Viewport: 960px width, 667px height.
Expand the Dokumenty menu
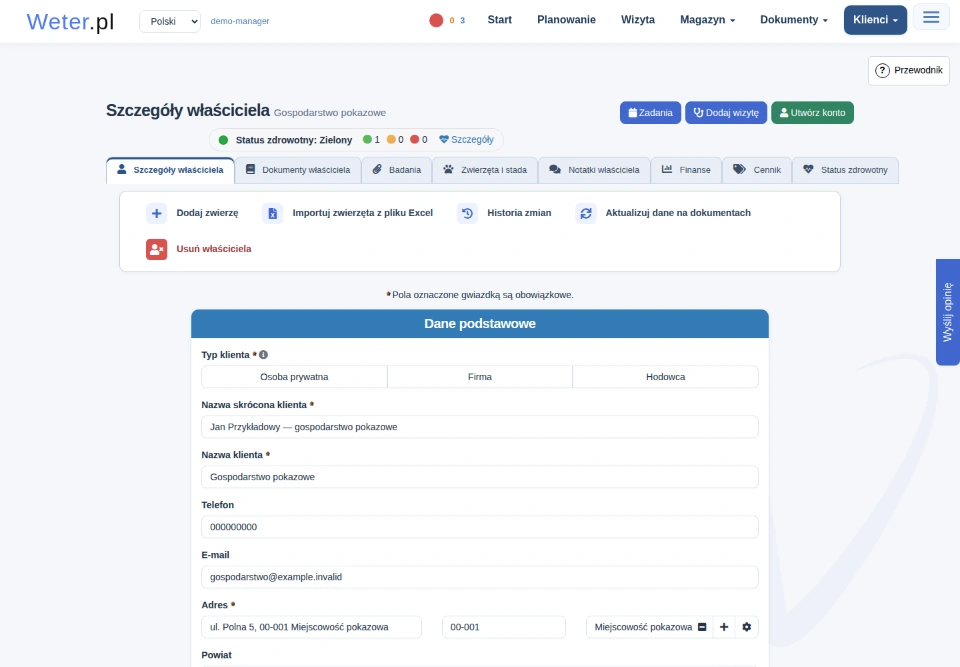click(793, 20)
